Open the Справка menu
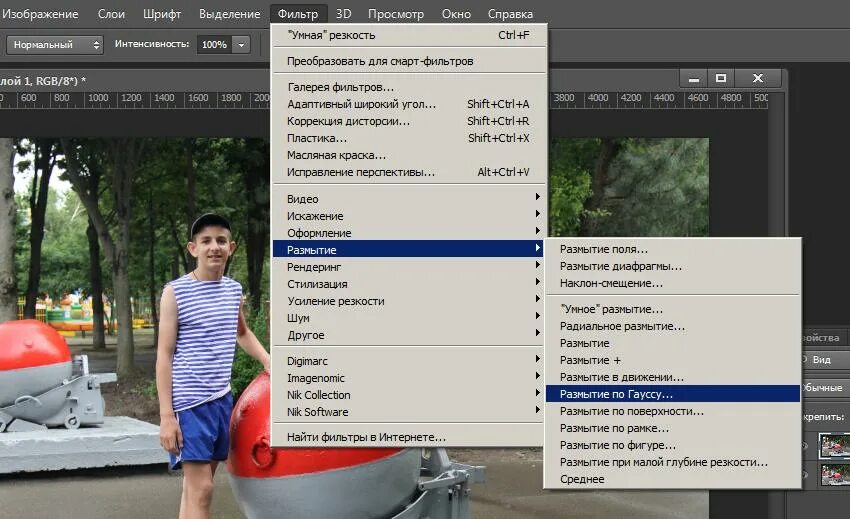Image resolution: width=850 pixels, height=519 pixels. click(510, 14)
